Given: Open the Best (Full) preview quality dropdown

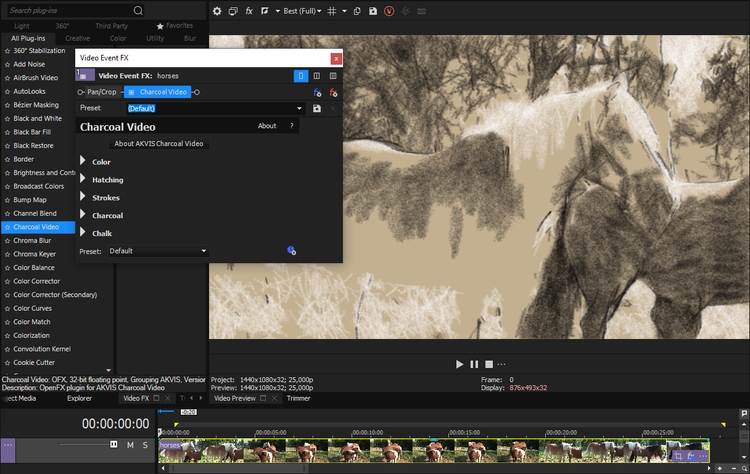Looking at the screenshot, I should point(302,11).
